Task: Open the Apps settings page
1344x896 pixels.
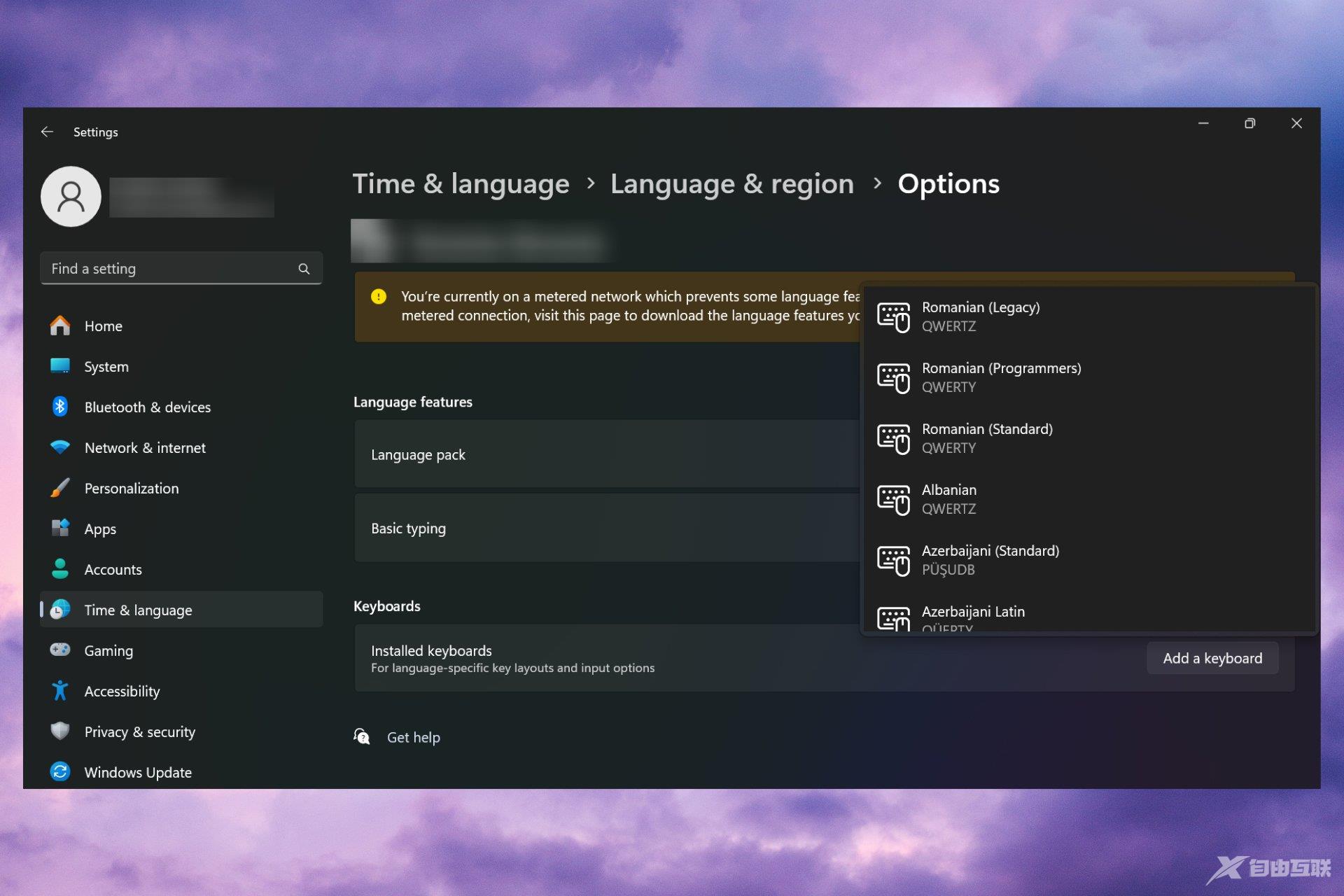Action: point(181,529)
